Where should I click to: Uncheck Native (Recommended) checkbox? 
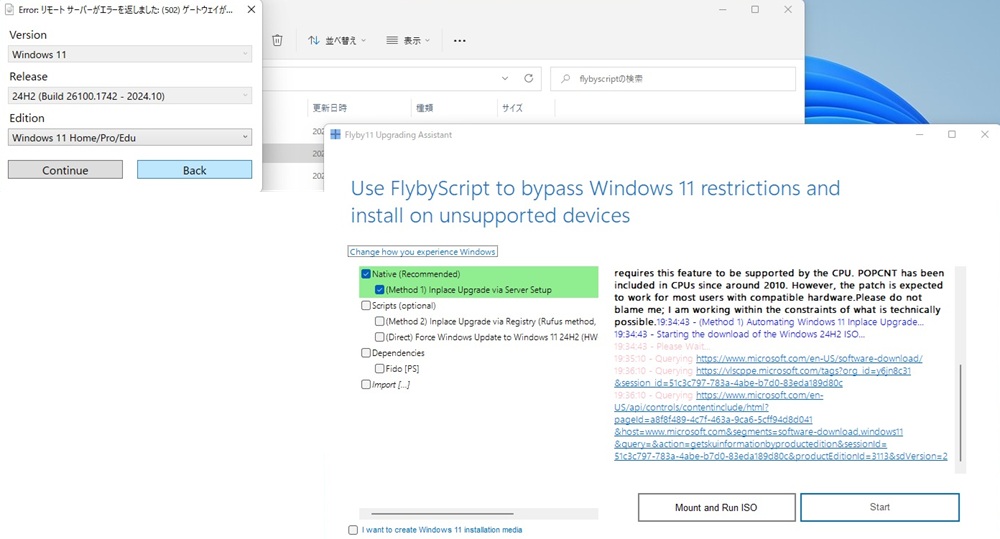(366, 274)
